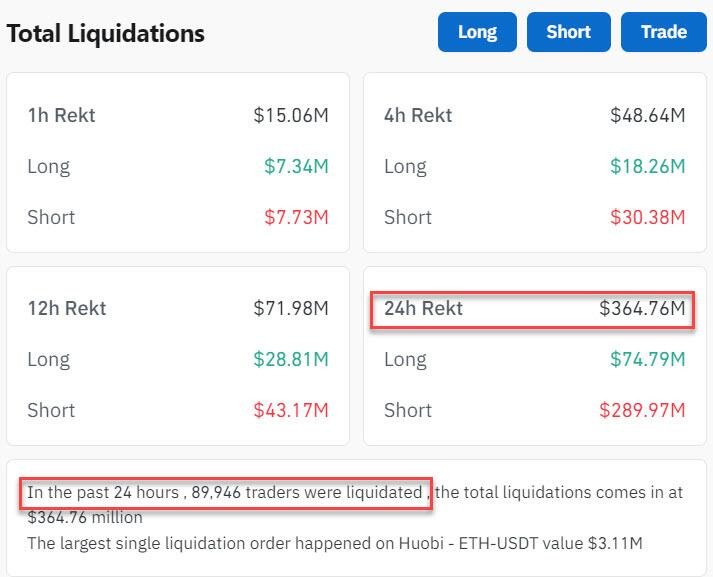Click the 12h long value $28.81M
713x577 pixels.
(x=291, y=359)
